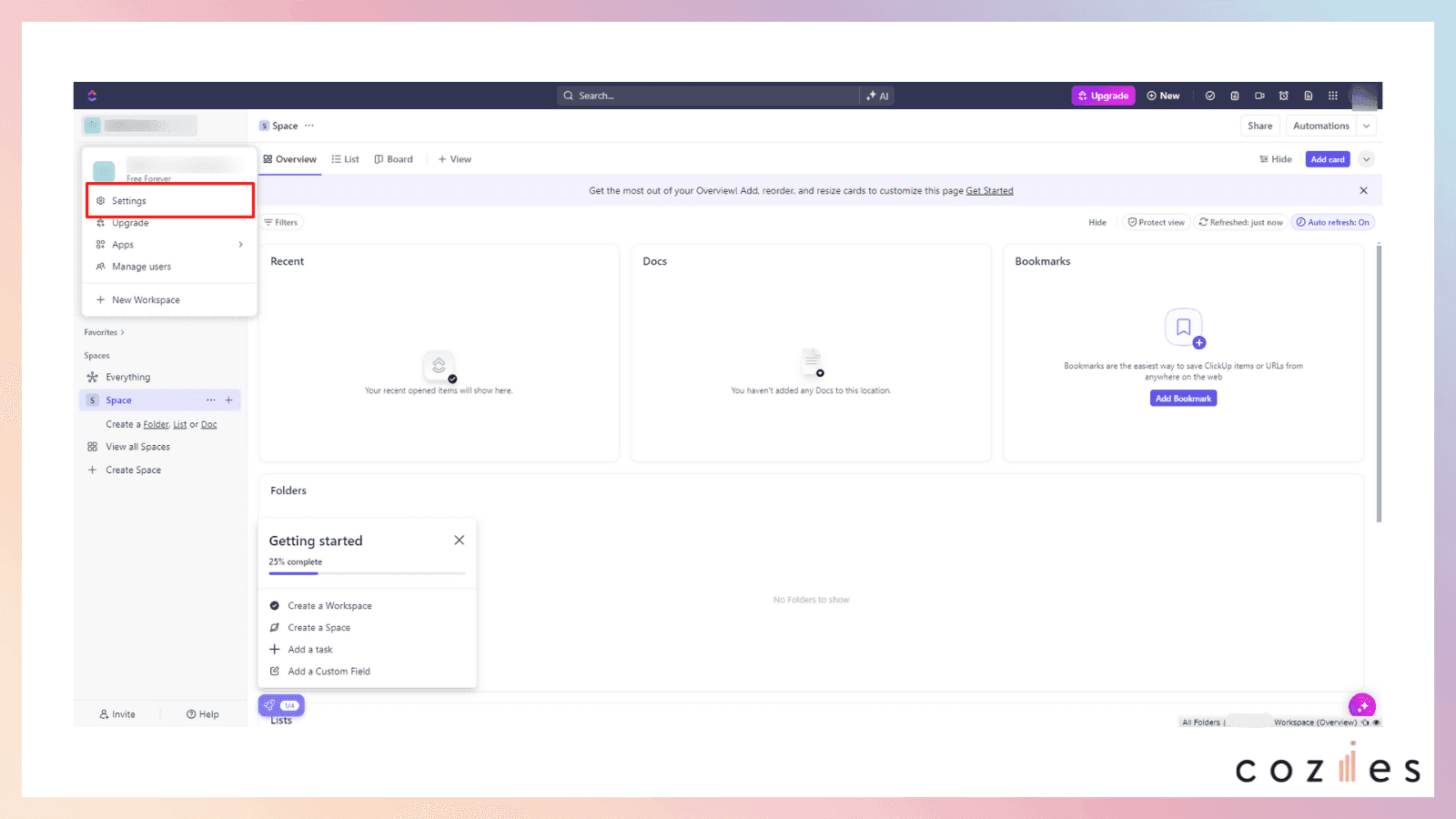This screenshot has height=819, width=1456.
Task: Open the Get Started link
Action: [x=989, y=191]
